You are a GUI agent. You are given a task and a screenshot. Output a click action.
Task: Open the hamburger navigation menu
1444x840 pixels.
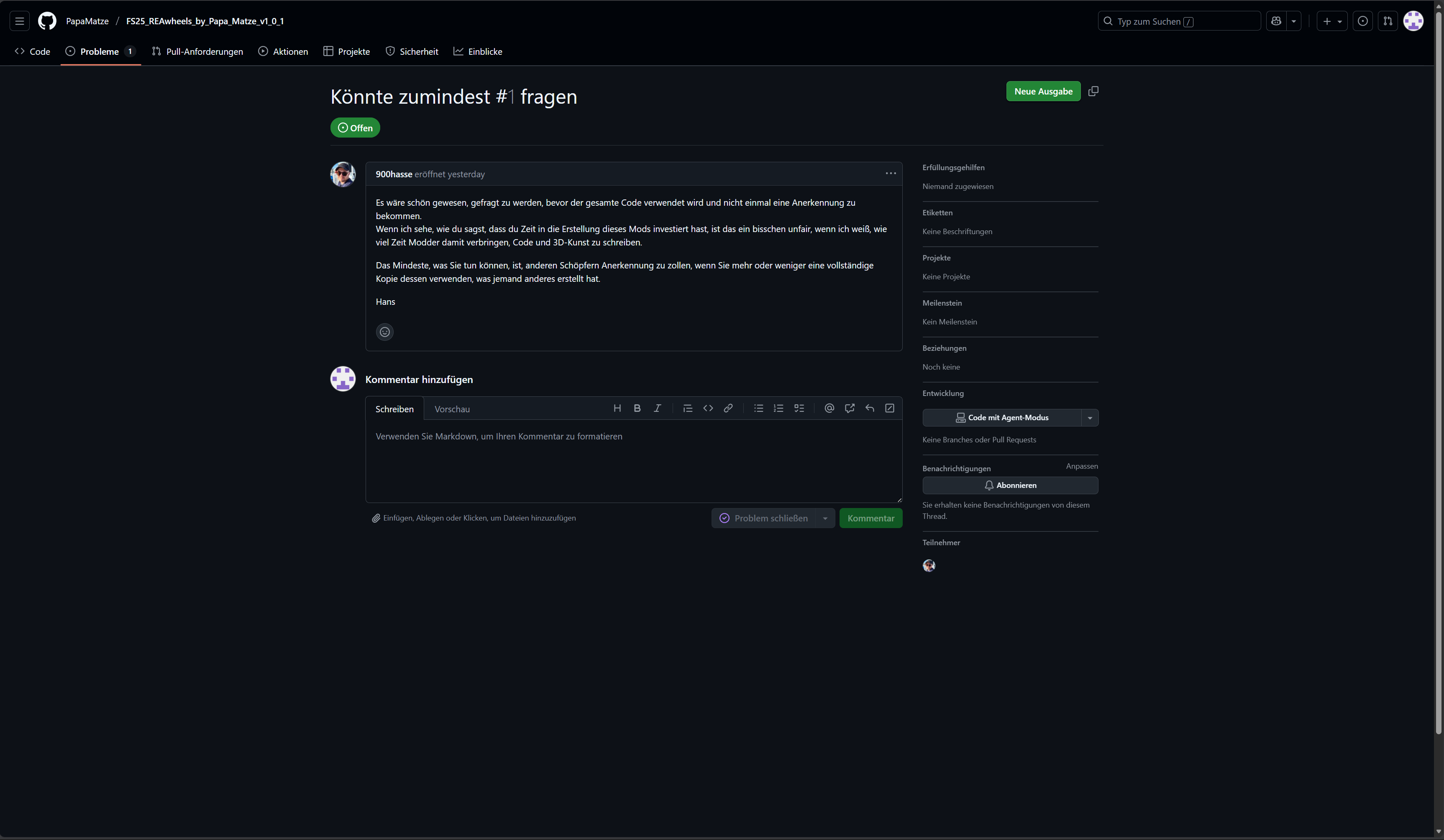[20, 21]
